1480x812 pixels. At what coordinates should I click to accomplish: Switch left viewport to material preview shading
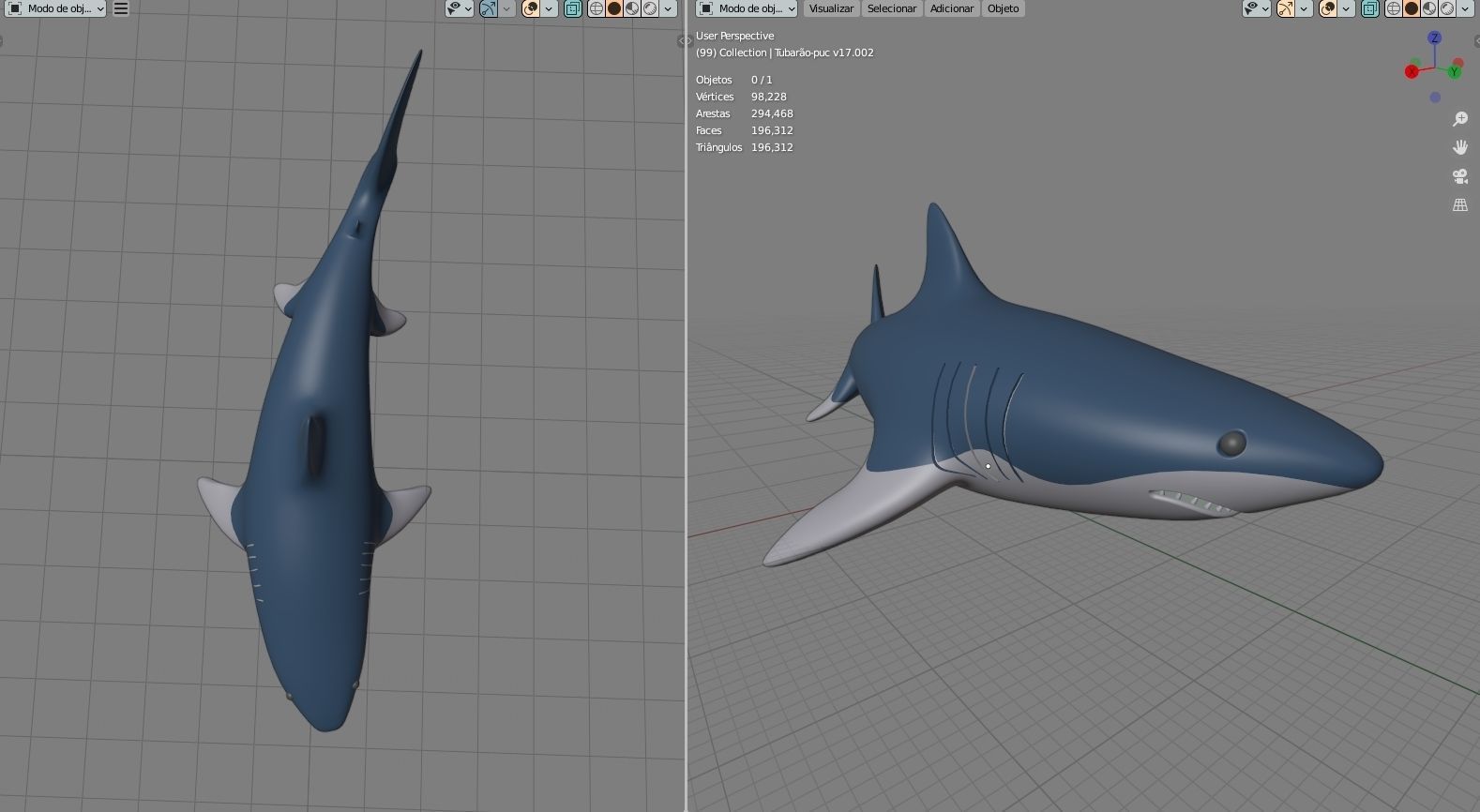point(632,8)
